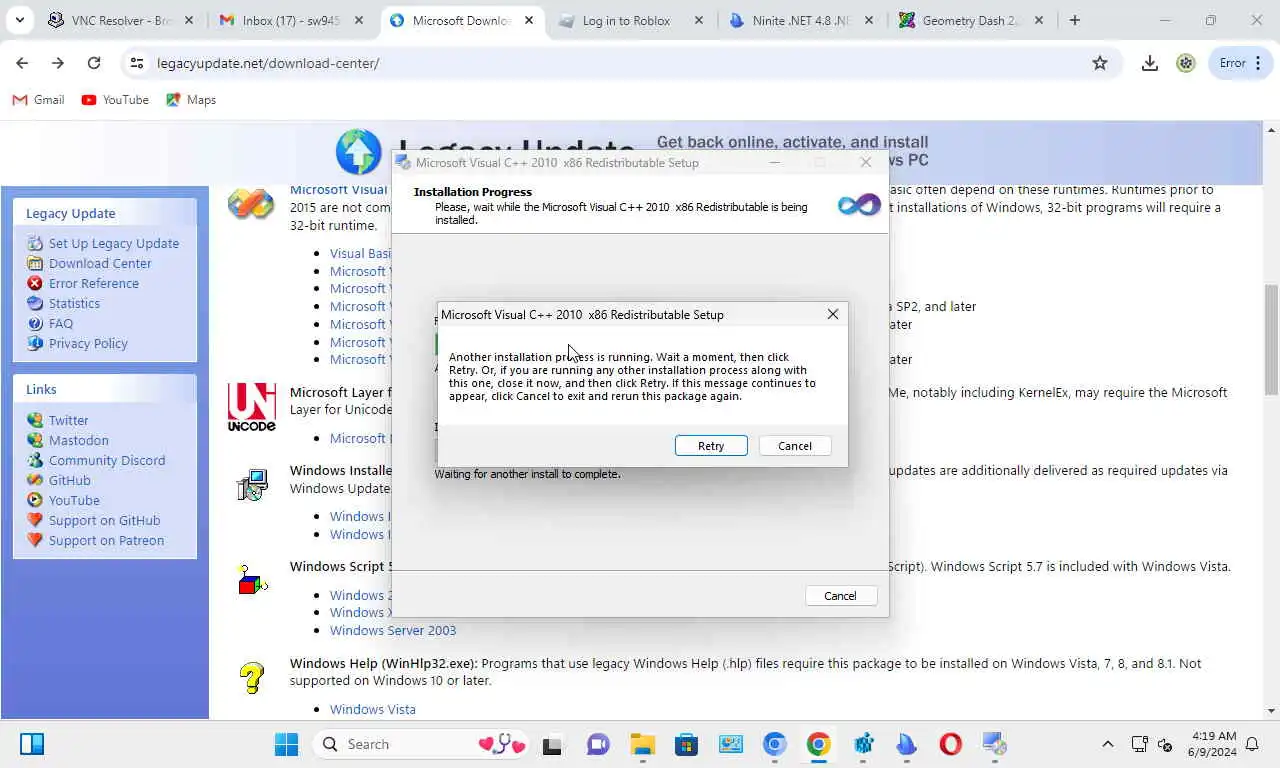
Task: Close the 'Another installation' message dialog
Action: pyautogui.click(x=833, y=314)
